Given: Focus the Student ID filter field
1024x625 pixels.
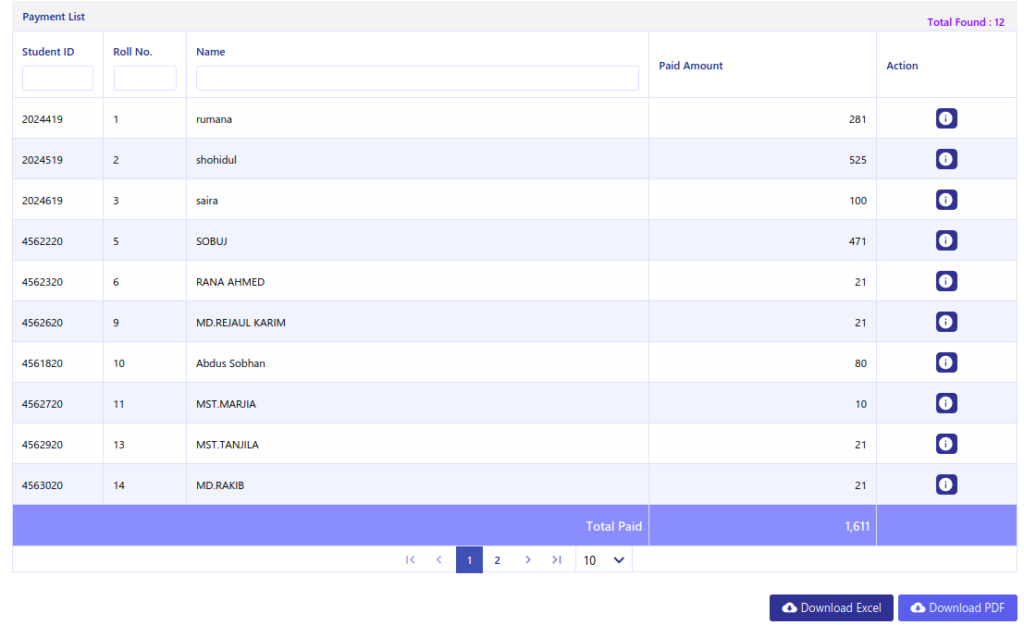Looking at the screenshot, I should tap(57, 78).
